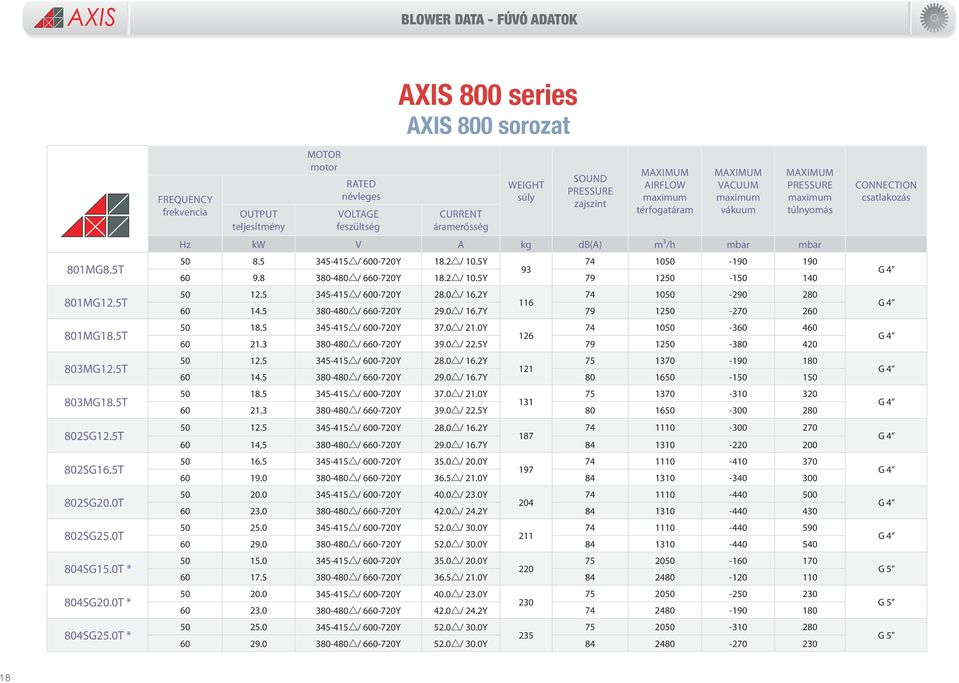
Task: Select model 801MG12.5T in the table
Action: 96,303
